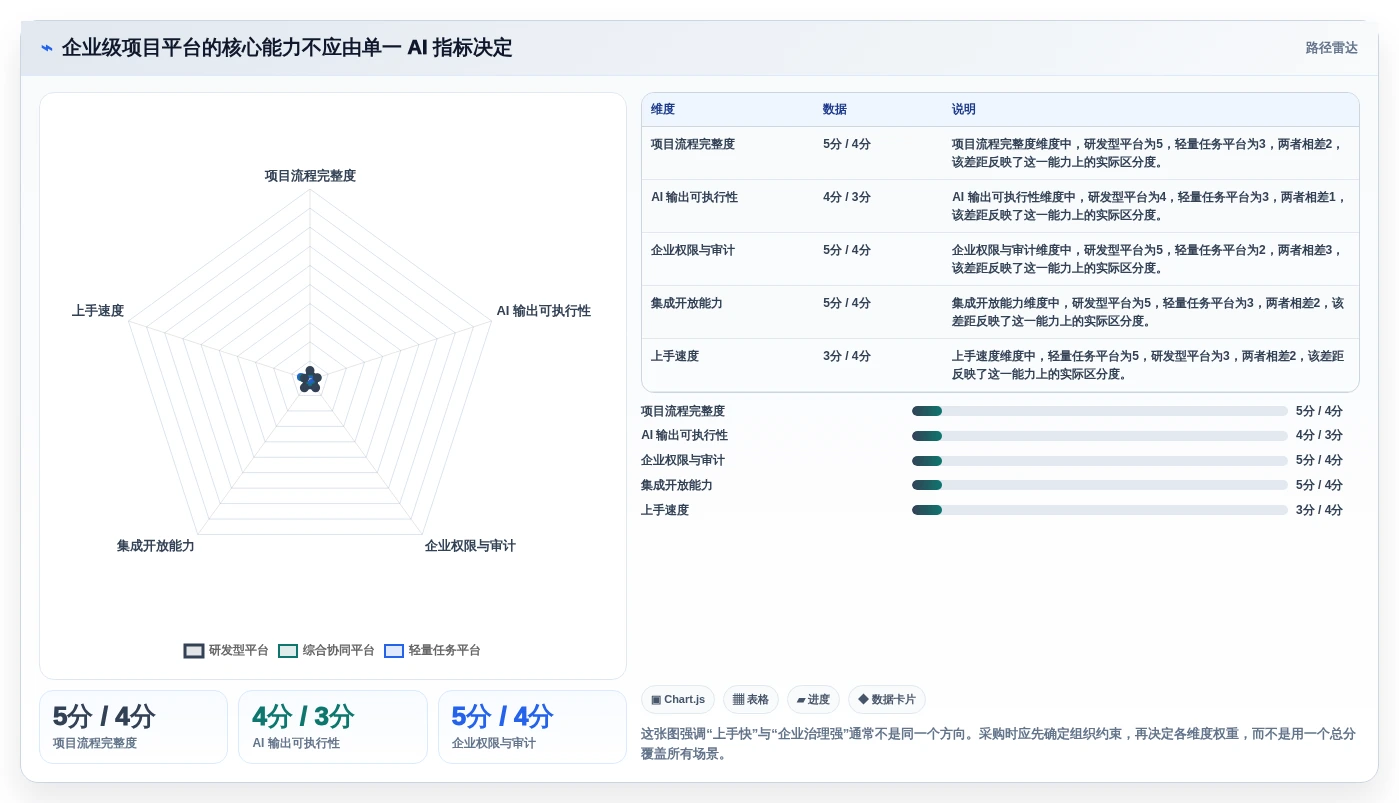Click the 企业权限与审计 data card
The height and width of the screenshot is (803, 1399).
[x=532, y=727]
